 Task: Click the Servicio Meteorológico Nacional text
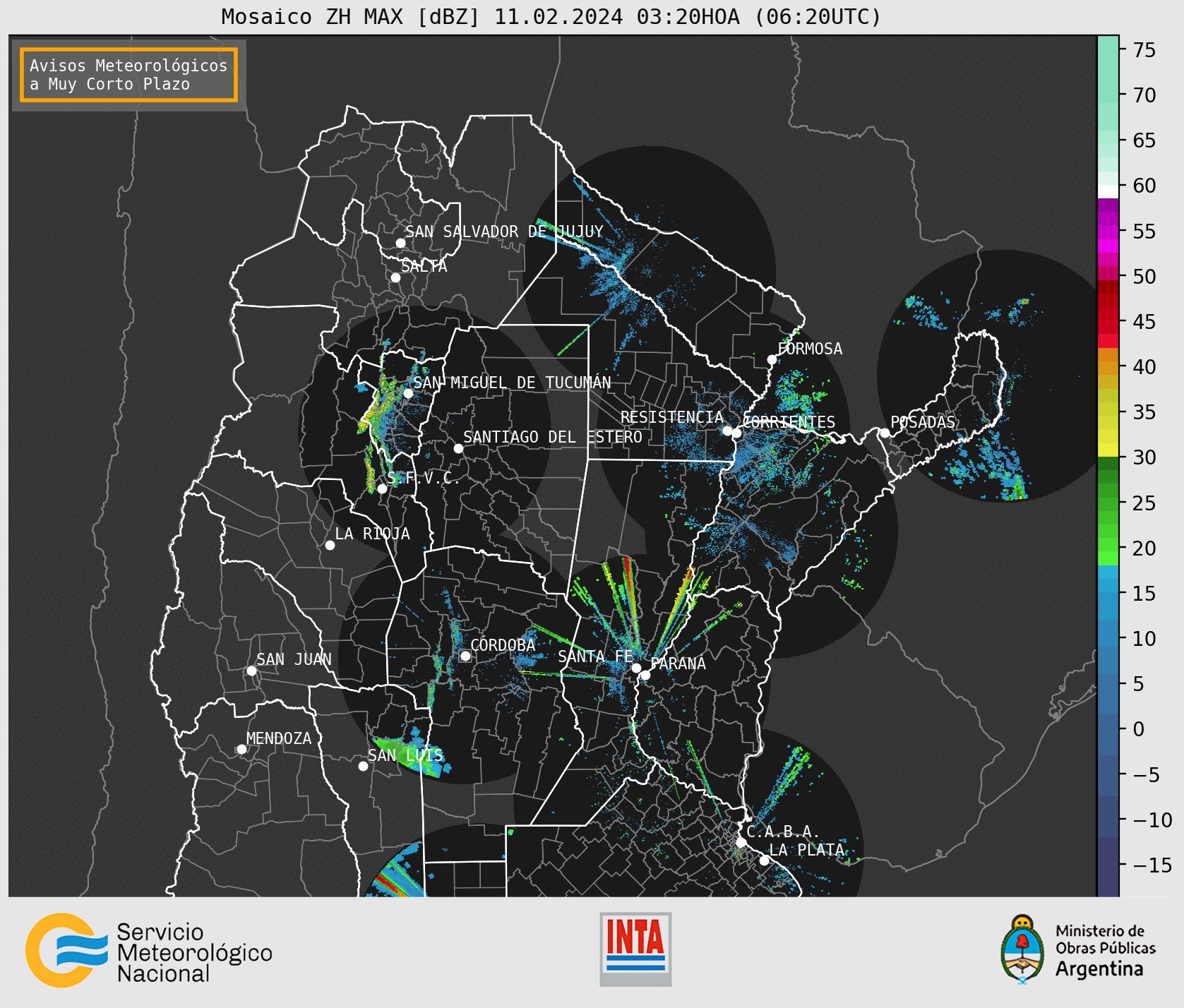[x=194, y=952]
